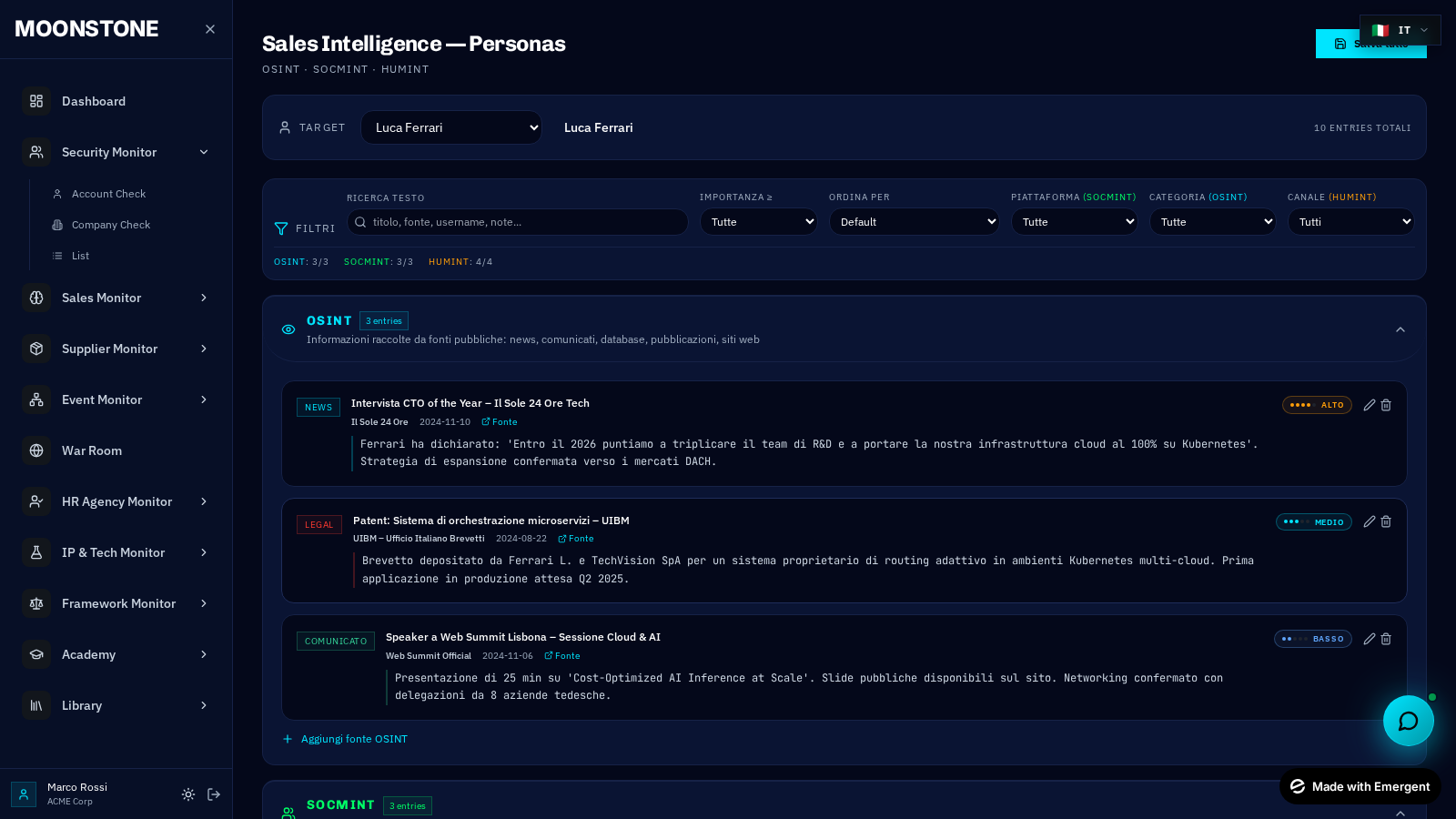Image resolution: width=1456 pixels, height=819 pixels.
Task: Delete the Web Summit Lisbona entry
Action: (x=1386, y=639)
